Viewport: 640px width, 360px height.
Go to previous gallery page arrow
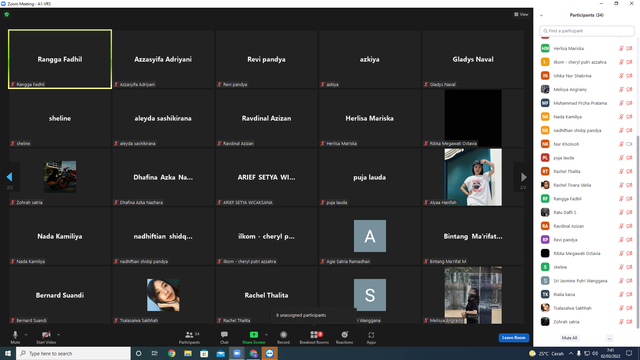coord(9,177)
